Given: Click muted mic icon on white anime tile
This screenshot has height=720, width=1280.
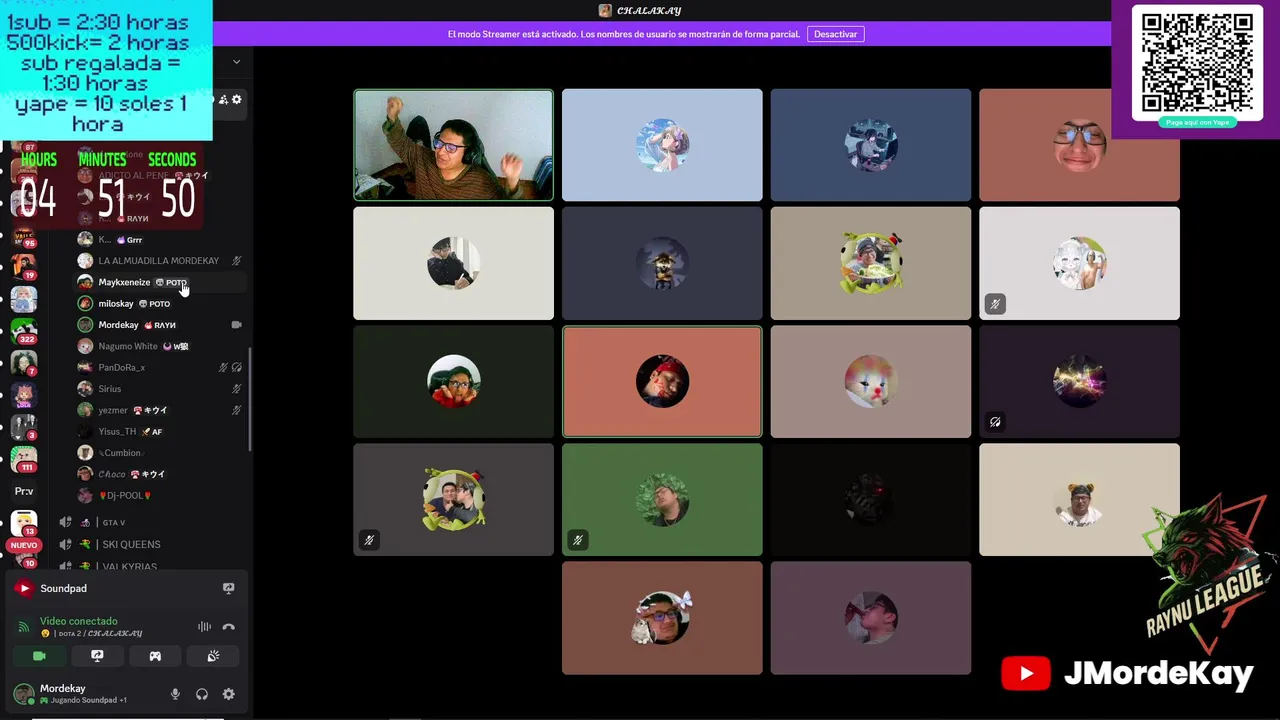Looking at the screenshot, I should (x=995, y=304).
